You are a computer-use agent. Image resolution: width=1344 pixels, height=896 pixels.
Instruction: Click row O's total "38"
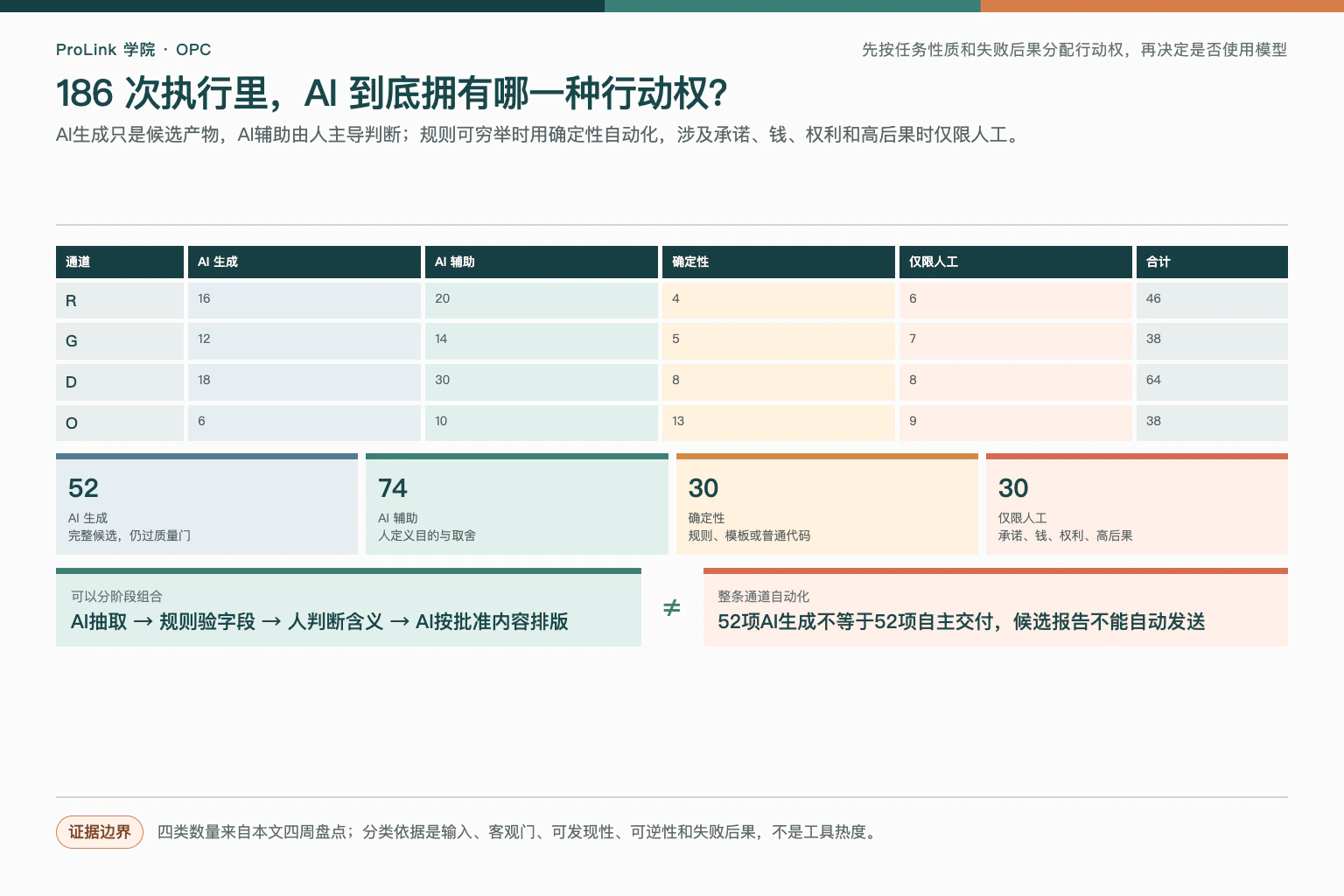coord(1153,421)
